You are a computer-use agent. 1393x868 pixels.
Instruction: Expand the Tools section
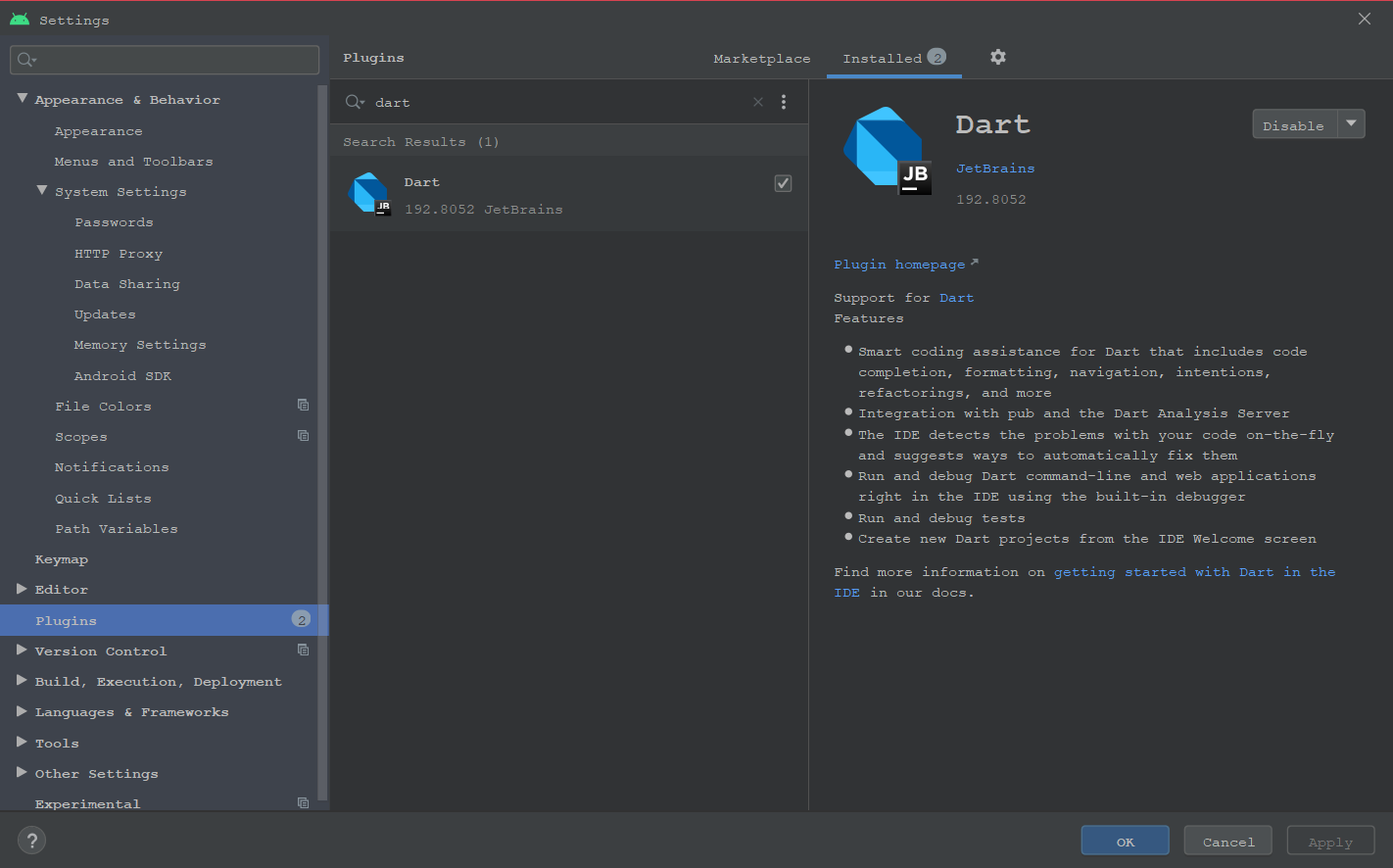tap(22, 742)
